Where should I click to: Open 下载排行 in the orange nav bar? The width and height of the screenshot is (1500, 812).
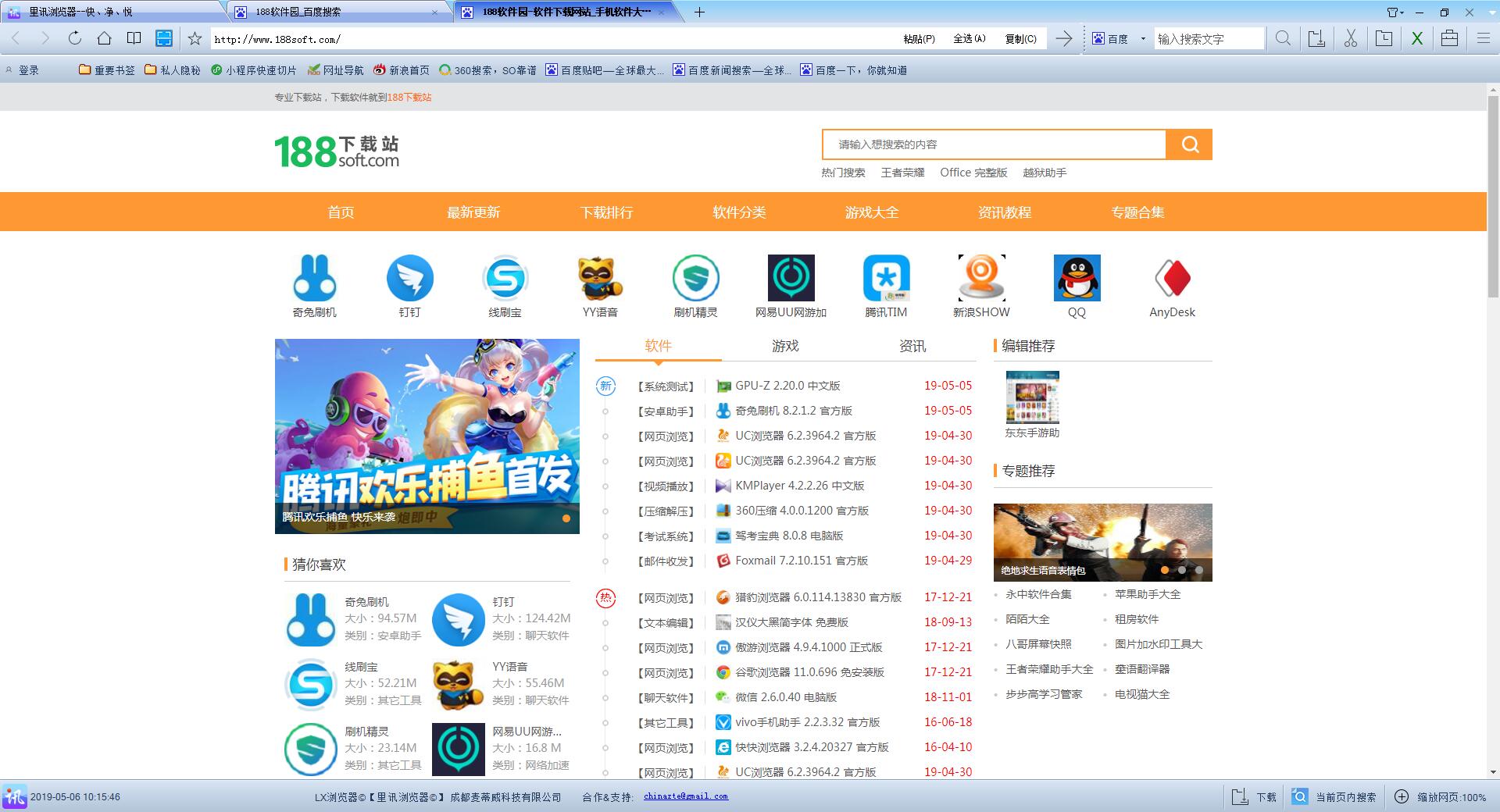pyautogui.click(x=606, y=212)
